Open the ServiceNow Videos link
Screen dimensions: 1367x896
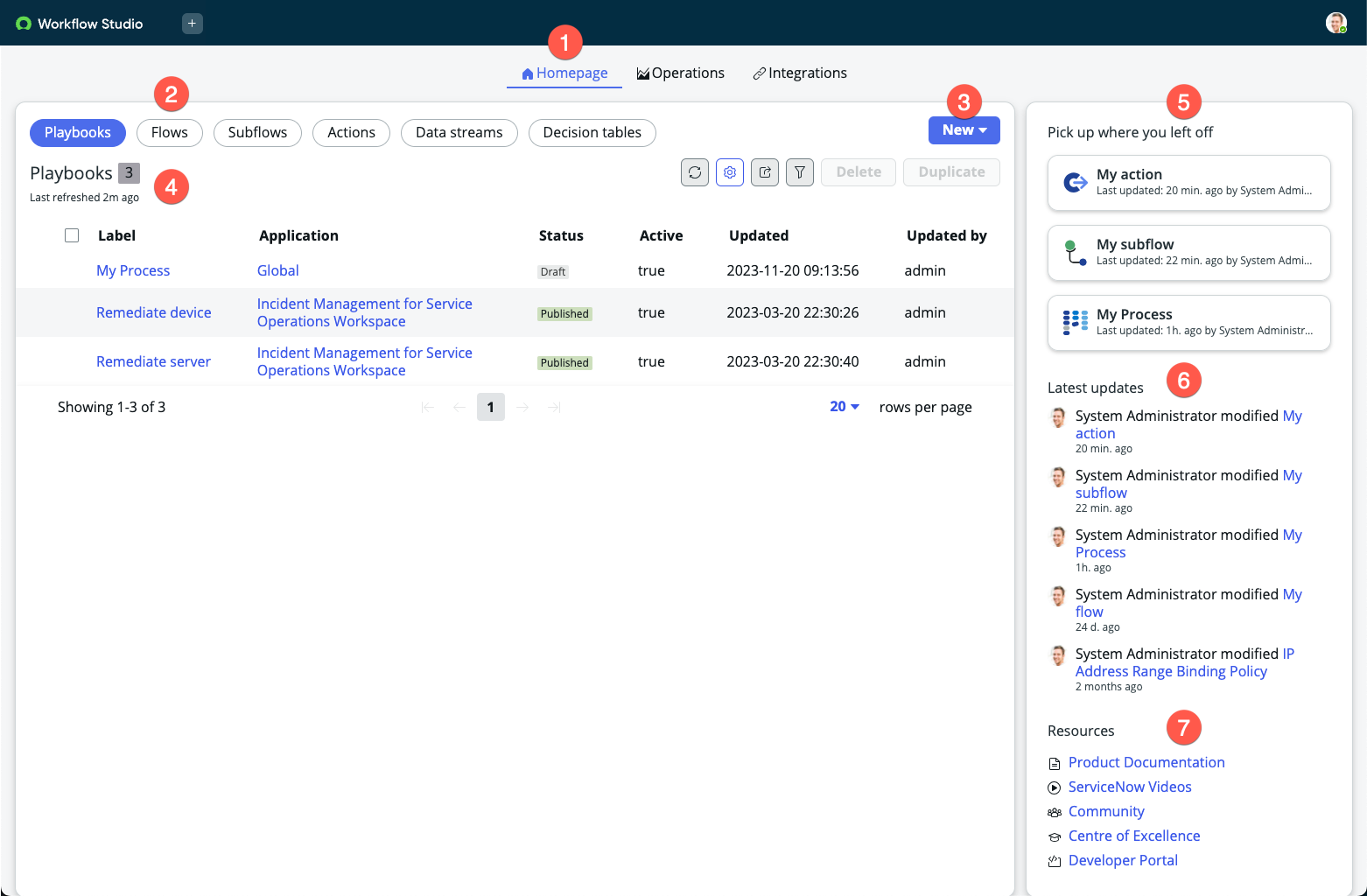coord(1130,787)
